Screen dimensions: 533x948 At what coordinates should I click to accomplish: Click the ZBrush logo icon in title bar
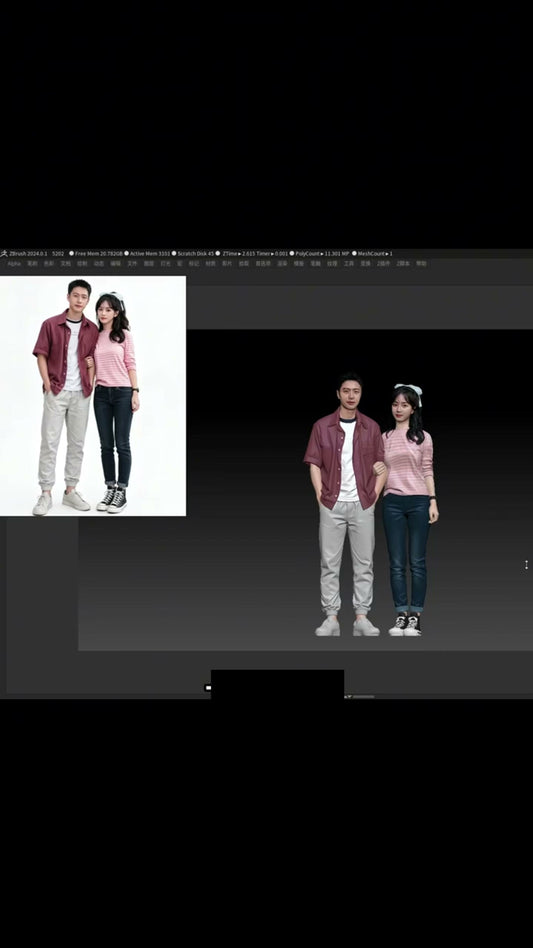coord(4,253)
